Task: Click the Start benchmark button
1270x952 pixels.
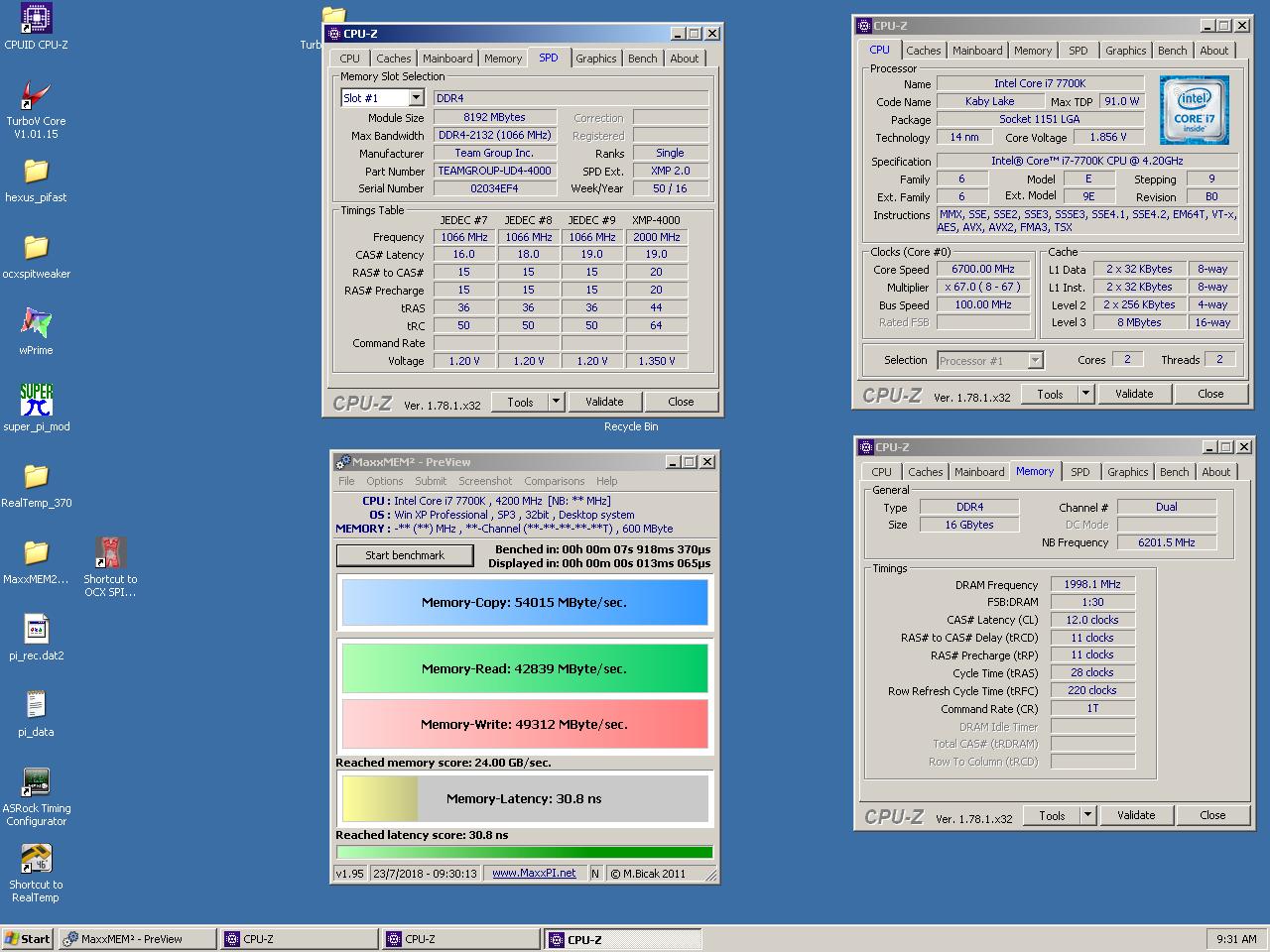Action: tap(405, 555)
